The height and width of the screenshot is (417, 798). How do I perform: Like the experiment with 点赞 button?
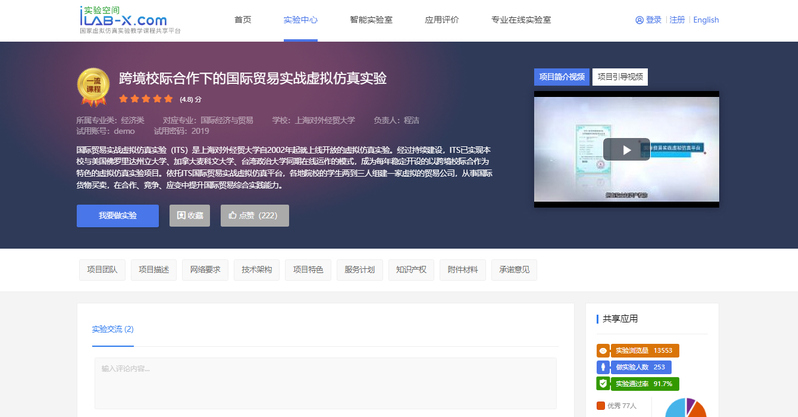click(x=254, y=215)
